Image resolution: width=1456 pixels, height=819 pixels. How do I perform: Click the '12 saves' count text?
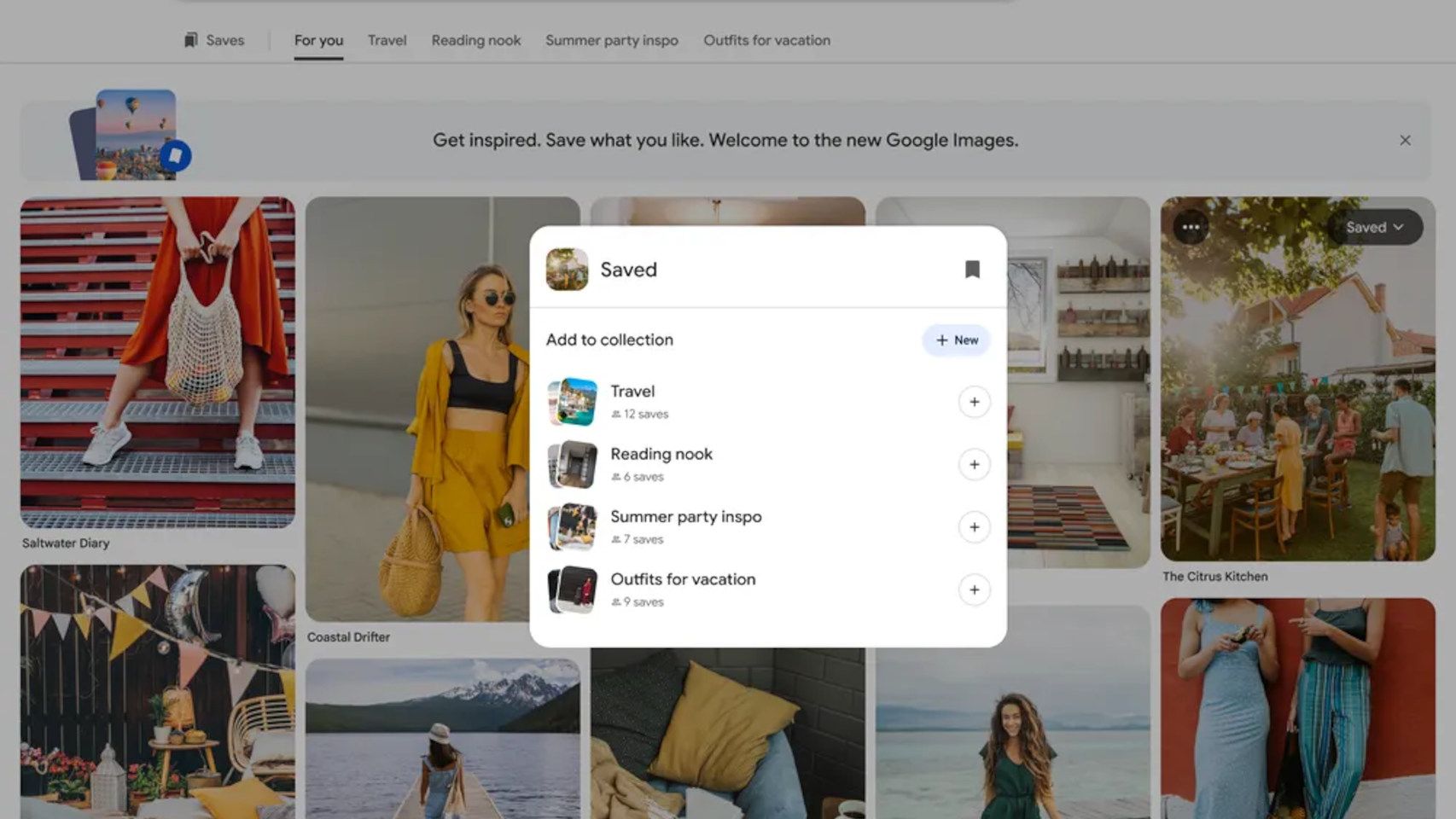[x=645, y=414]
